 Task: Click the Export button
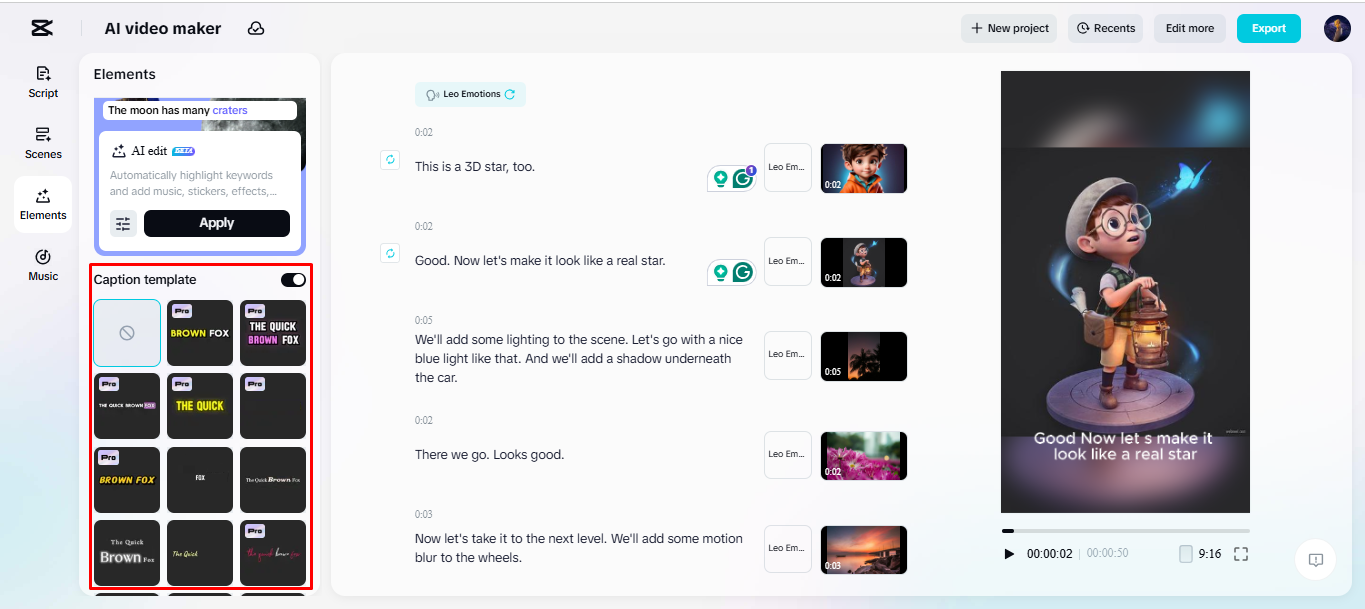[x=1268, y=28]
